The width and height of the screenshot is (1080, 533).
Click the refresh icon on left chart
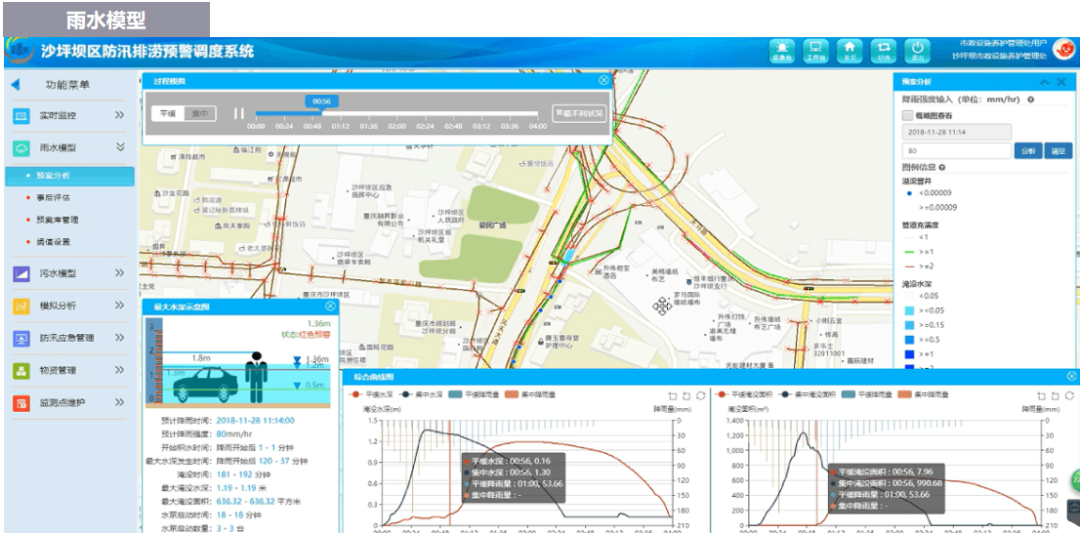(x=699, y=397)
